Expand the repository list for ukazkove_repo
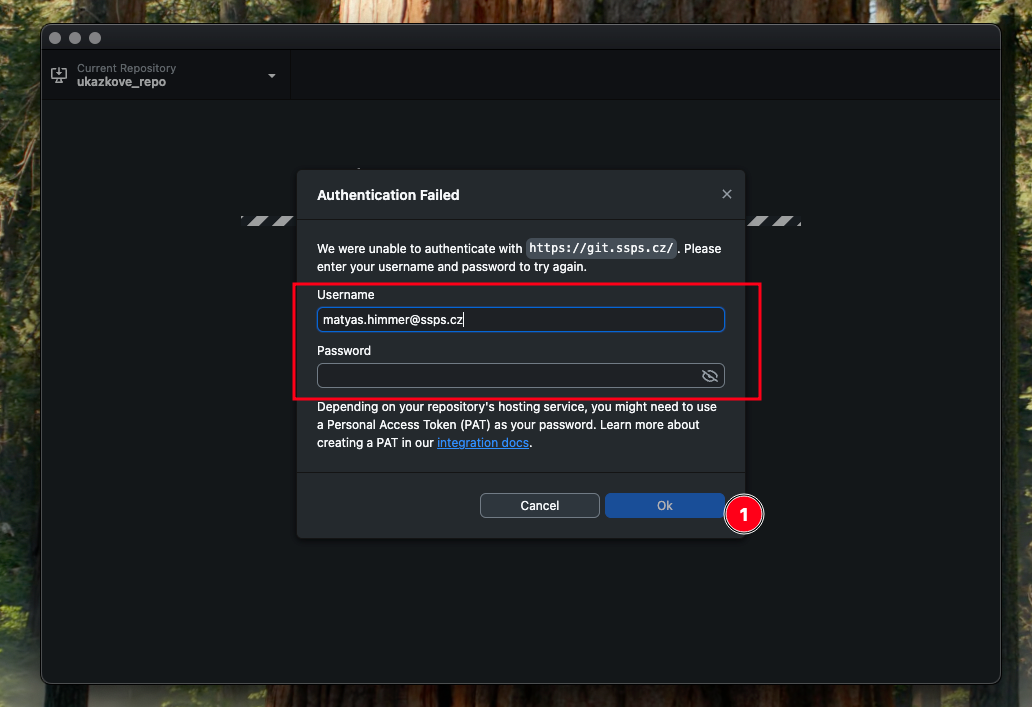This screenshot has width=1032, height=707. pyautogui.click(x=270, y=74)
